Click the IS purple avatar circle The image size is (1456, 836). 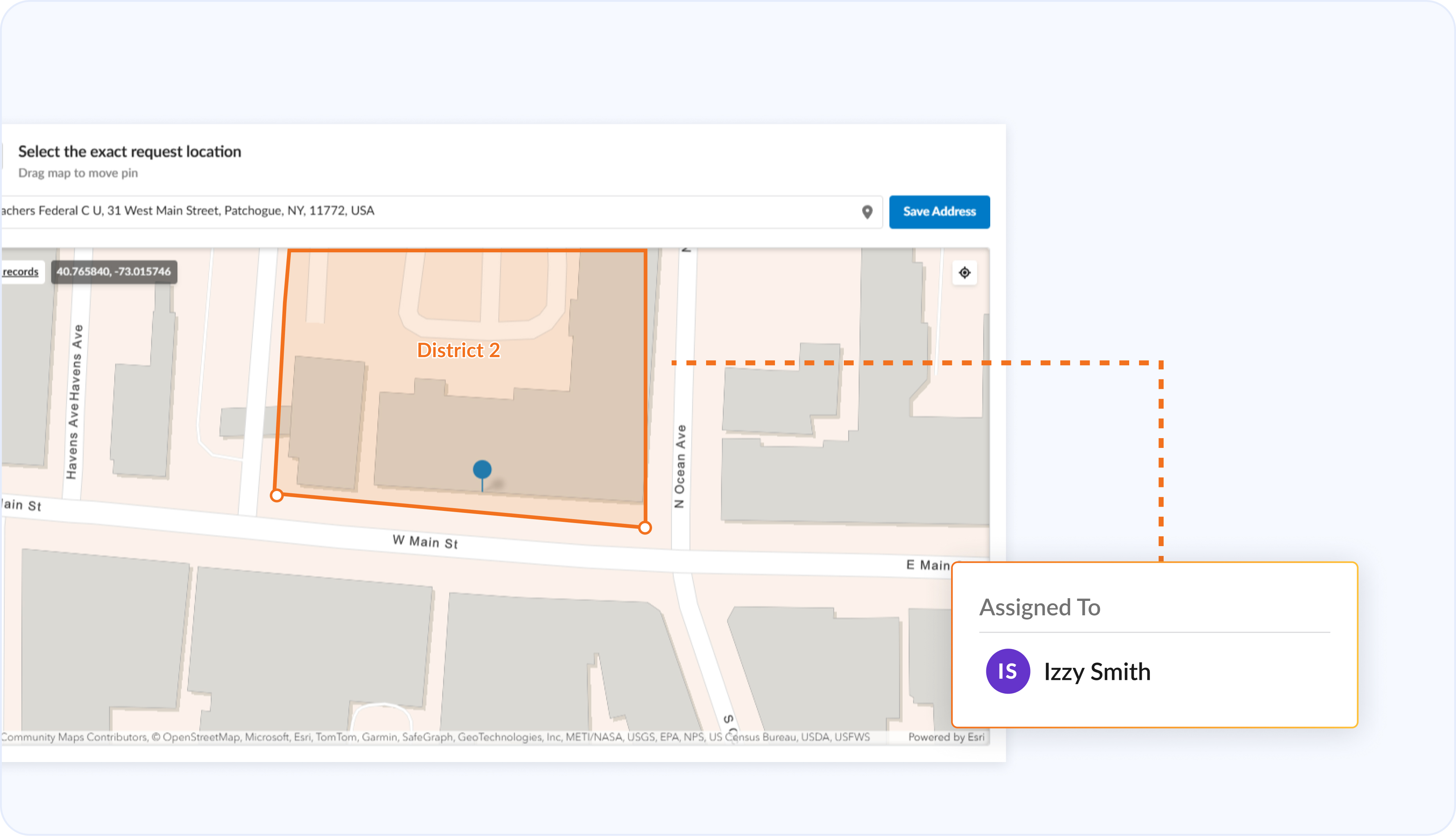click(1007, 671)
